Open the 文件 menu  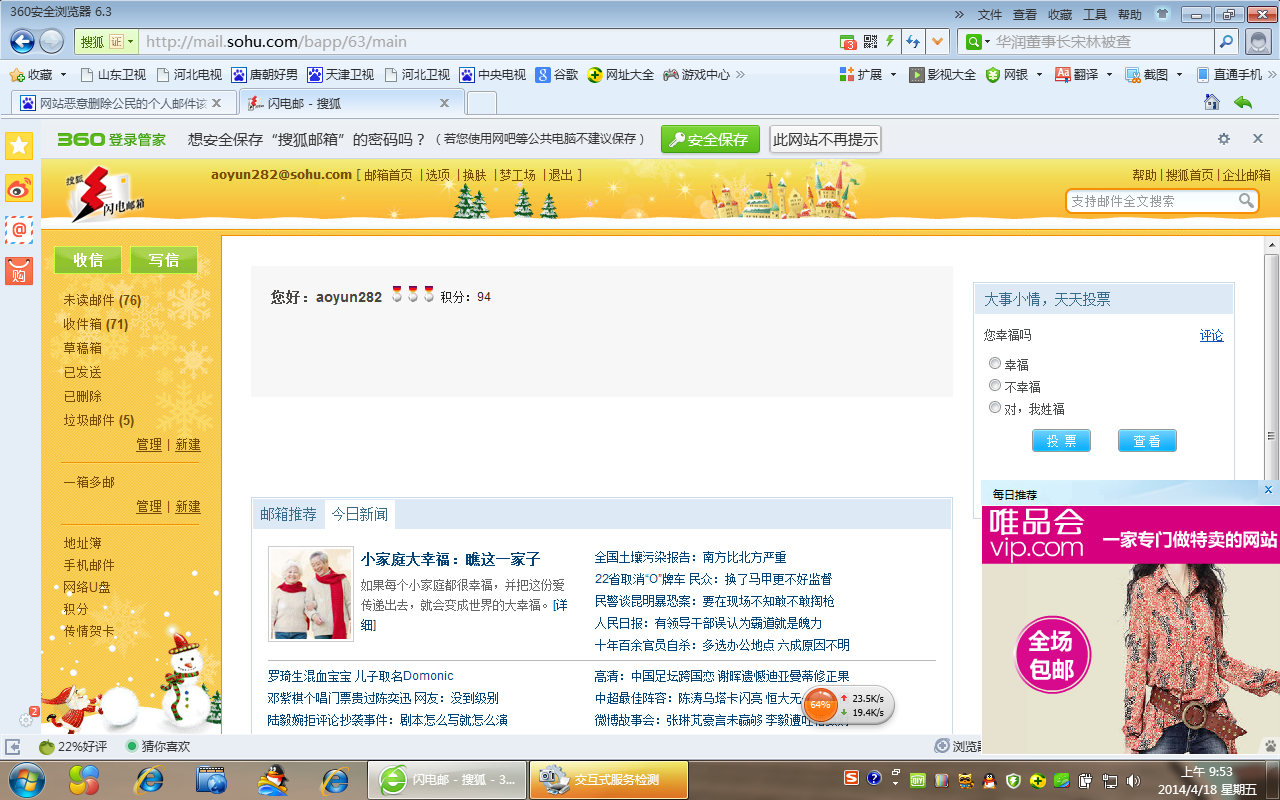tap(990, 14)
